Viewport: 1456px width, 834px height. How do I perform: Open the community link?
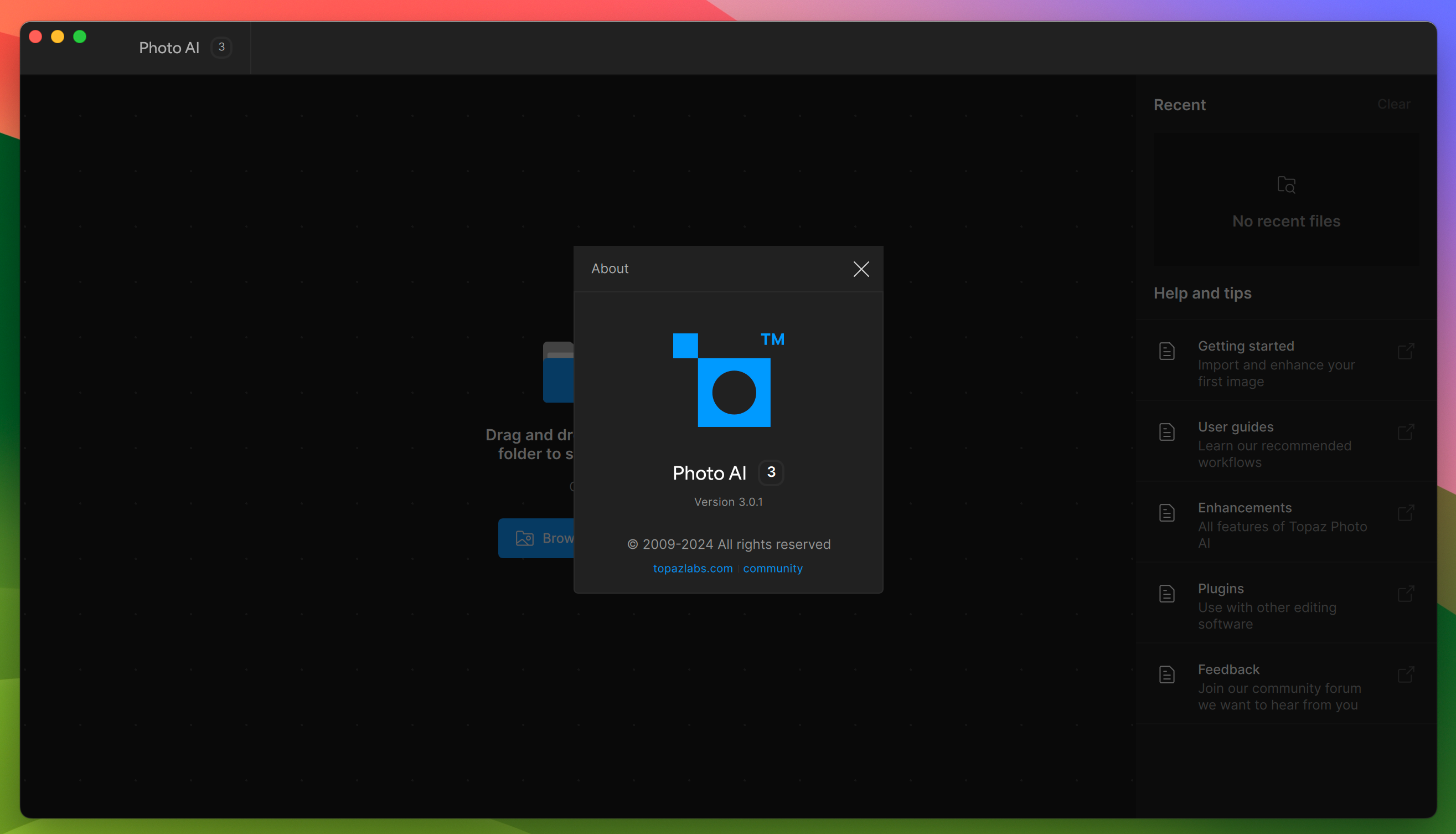point(772,568)
